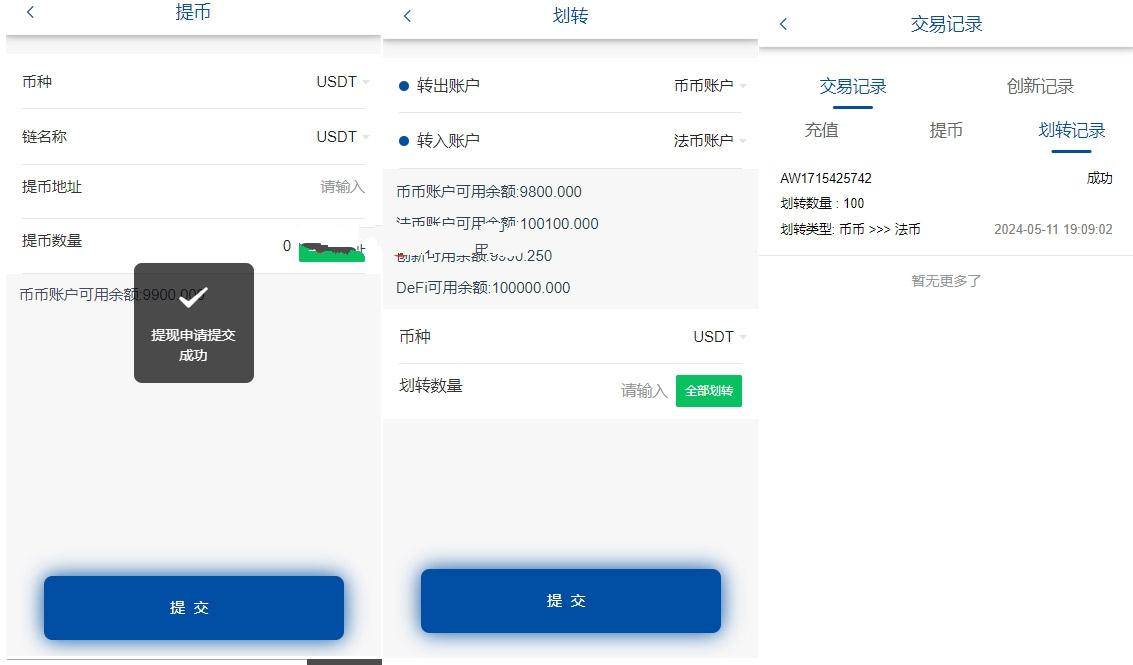
Task: Open the 链名称 USDT dropdown
Action: 343,137
